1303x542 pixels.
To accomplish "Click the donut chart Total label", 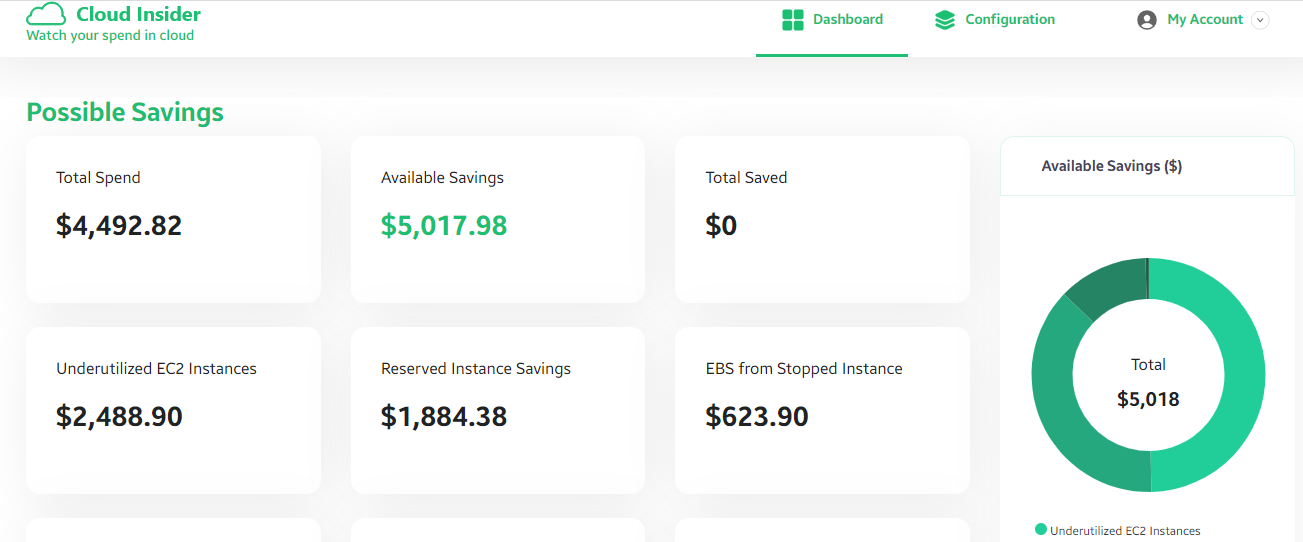I will [x=1149, y=365].
